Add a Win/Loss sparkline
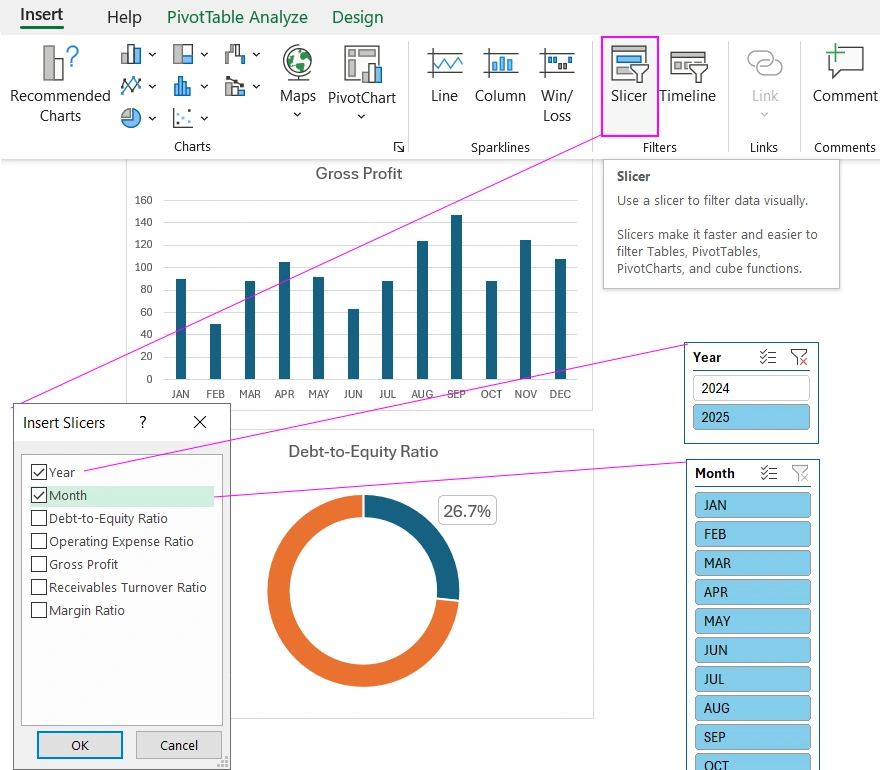Viewport: 880px width, 770px height. 556,80
